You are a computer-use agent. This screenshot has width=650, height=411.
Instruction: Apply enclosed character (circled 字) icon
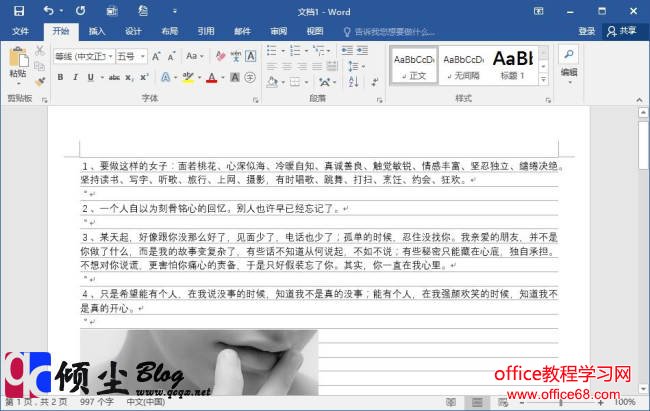point(250,77)
